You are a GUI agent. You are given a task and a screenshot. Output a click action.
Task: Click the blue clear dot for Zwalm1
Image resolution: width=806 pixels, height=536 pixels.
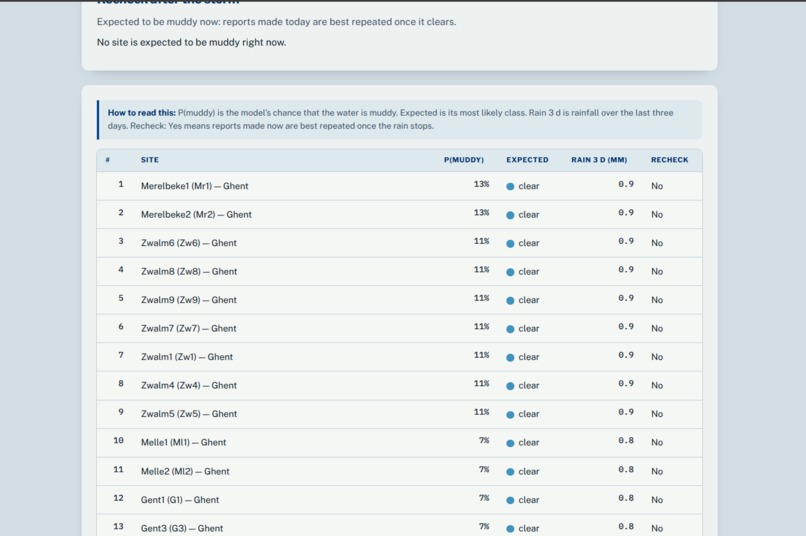pyautogui.click(x=510, y=358)
